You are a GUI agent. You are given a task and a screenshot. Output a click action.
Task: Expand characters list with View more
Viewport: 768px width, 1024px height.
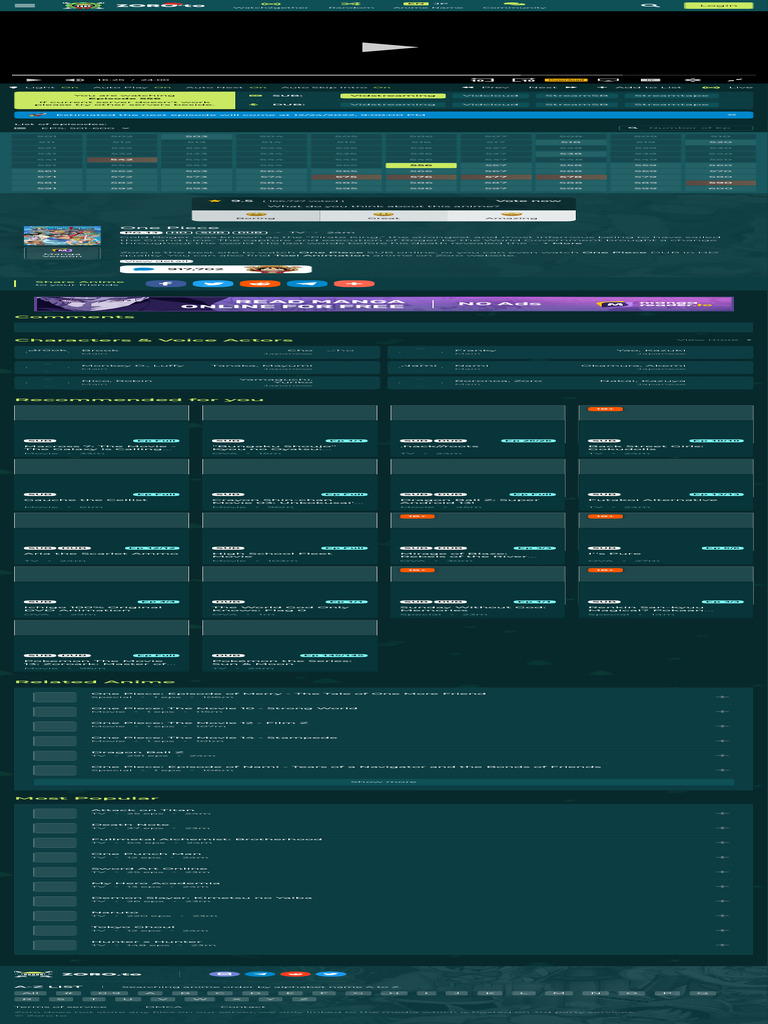pyautogui.click(x=714, y=340)
